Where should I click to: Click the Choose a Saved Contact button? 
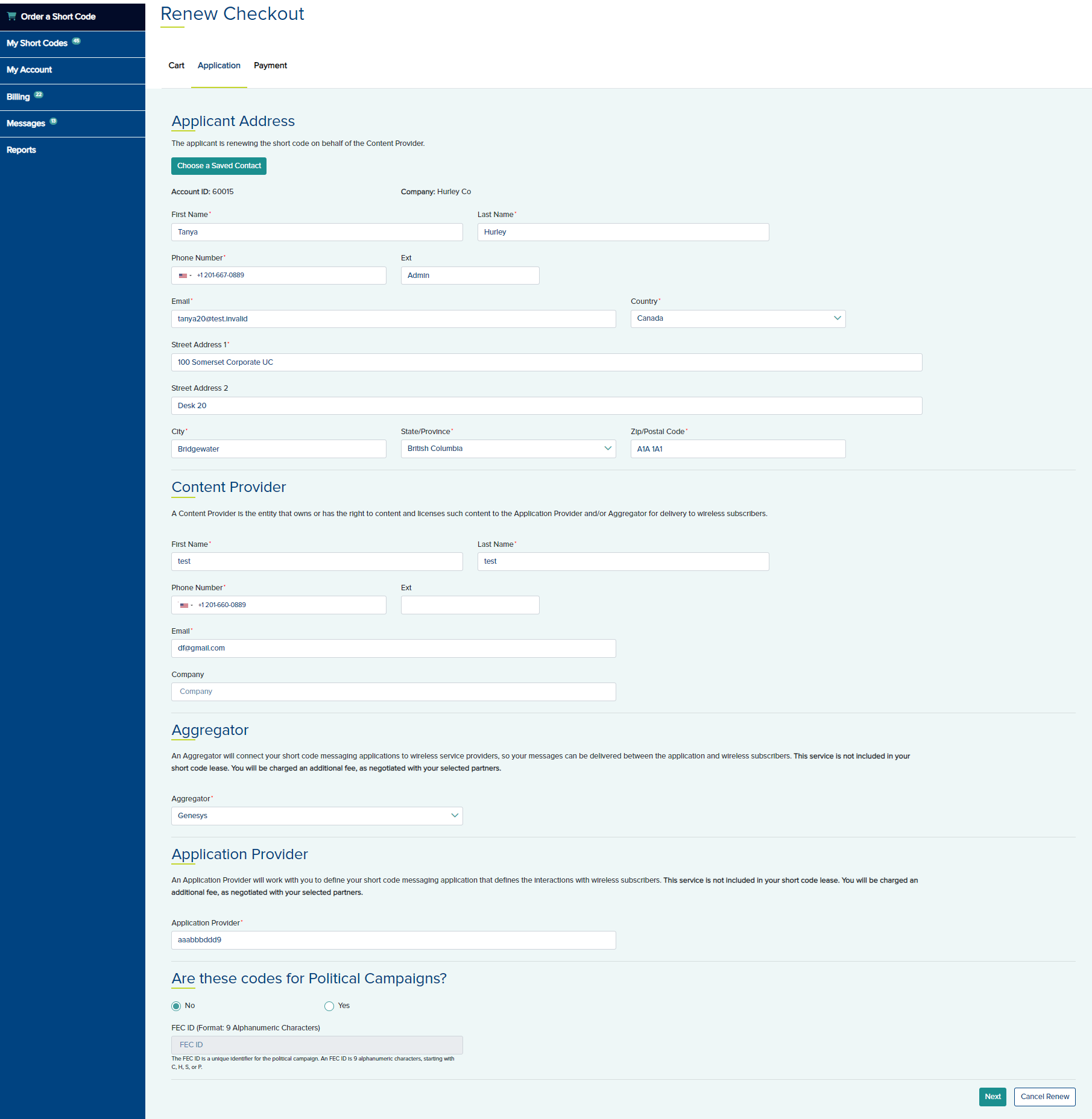(x=219, y=166)
